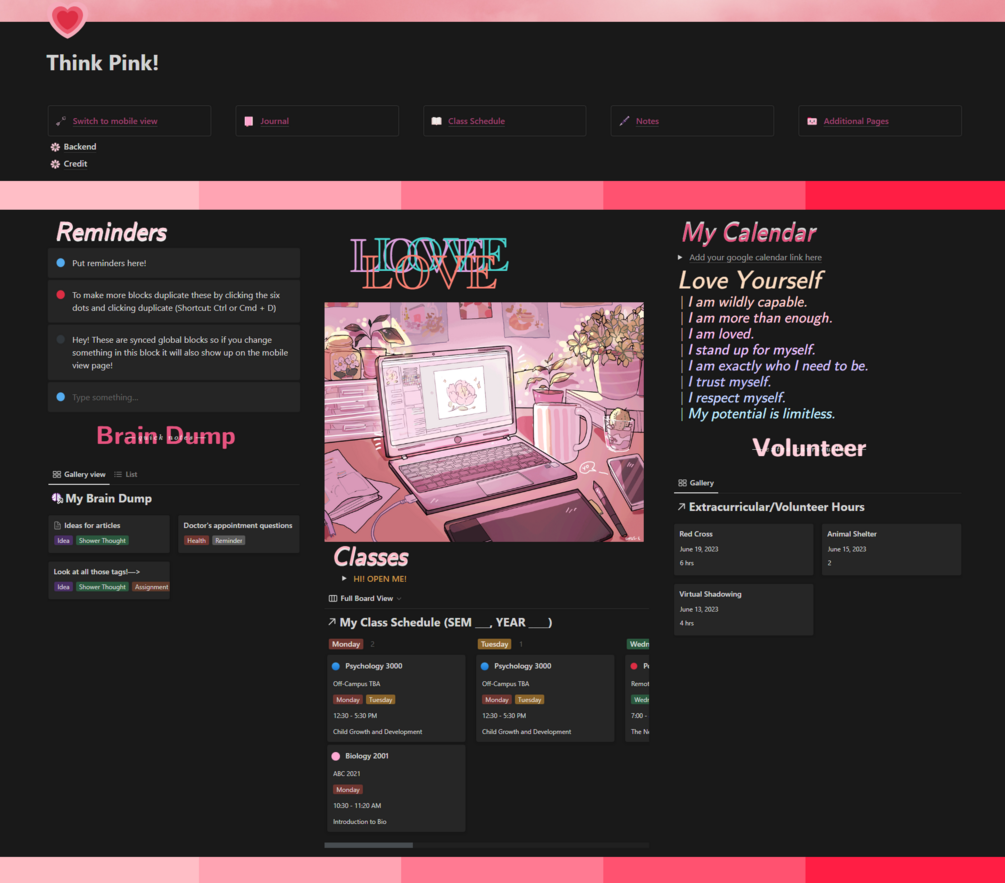This screenshot has width=1005, height=883.
Task: Click 'I am wildly capable.' quote
Action: (x=747, y=302)
